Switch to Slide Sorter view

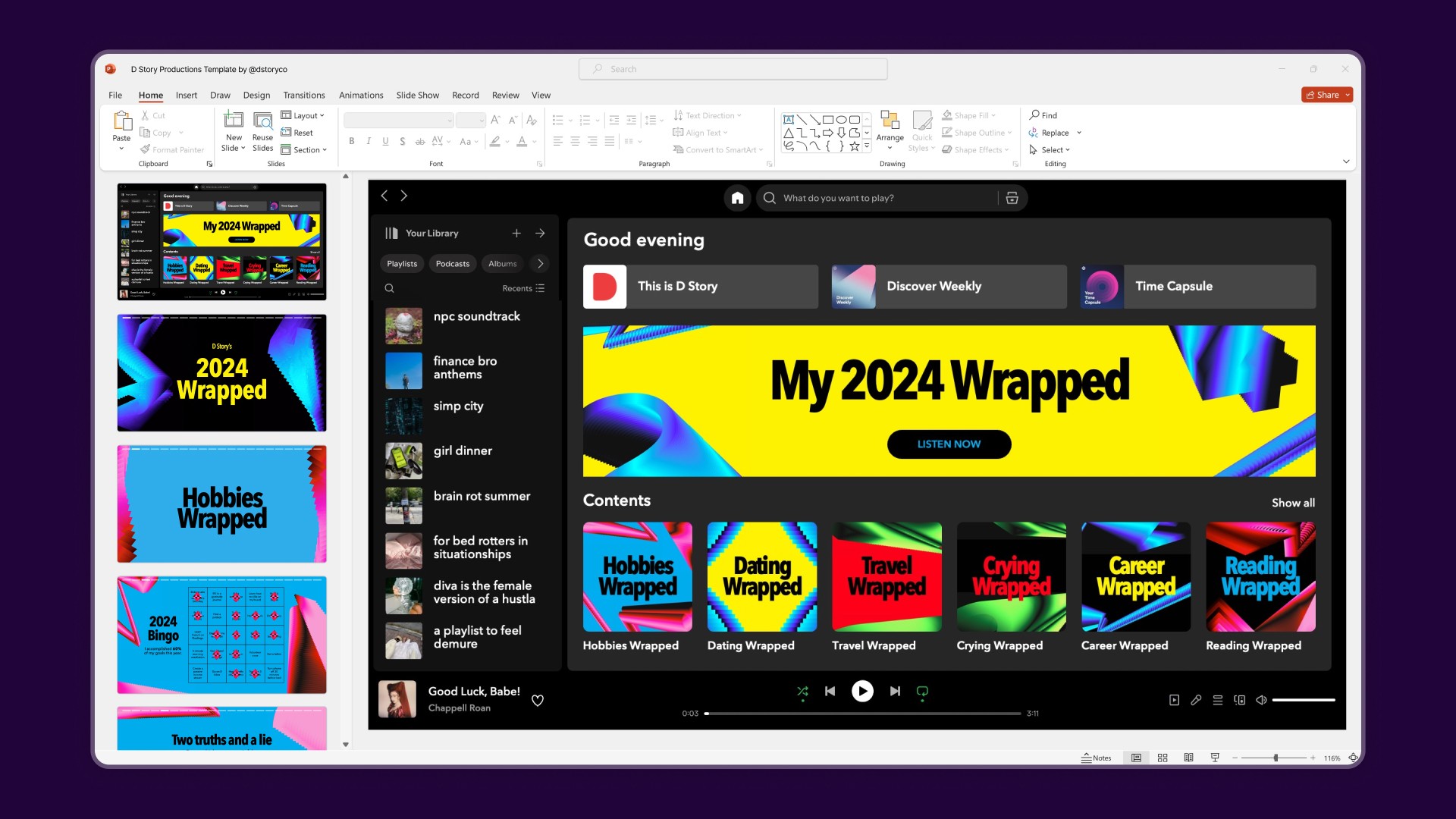tap(1163, 758)
